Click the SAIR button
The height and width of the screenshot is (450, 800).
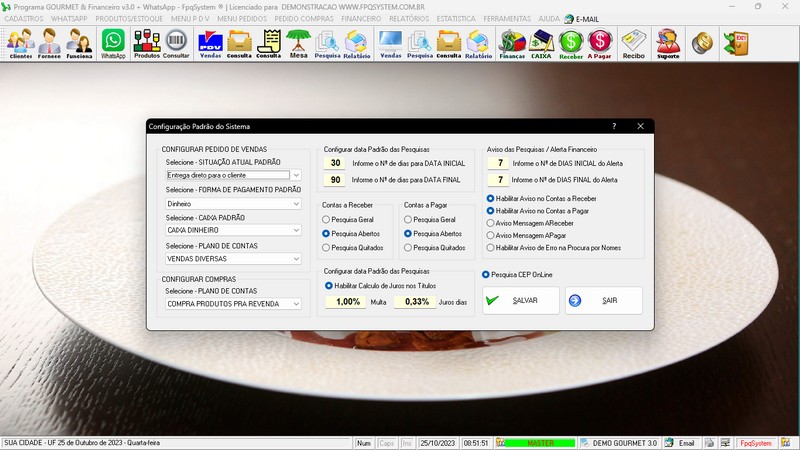(x=604, y=301)
